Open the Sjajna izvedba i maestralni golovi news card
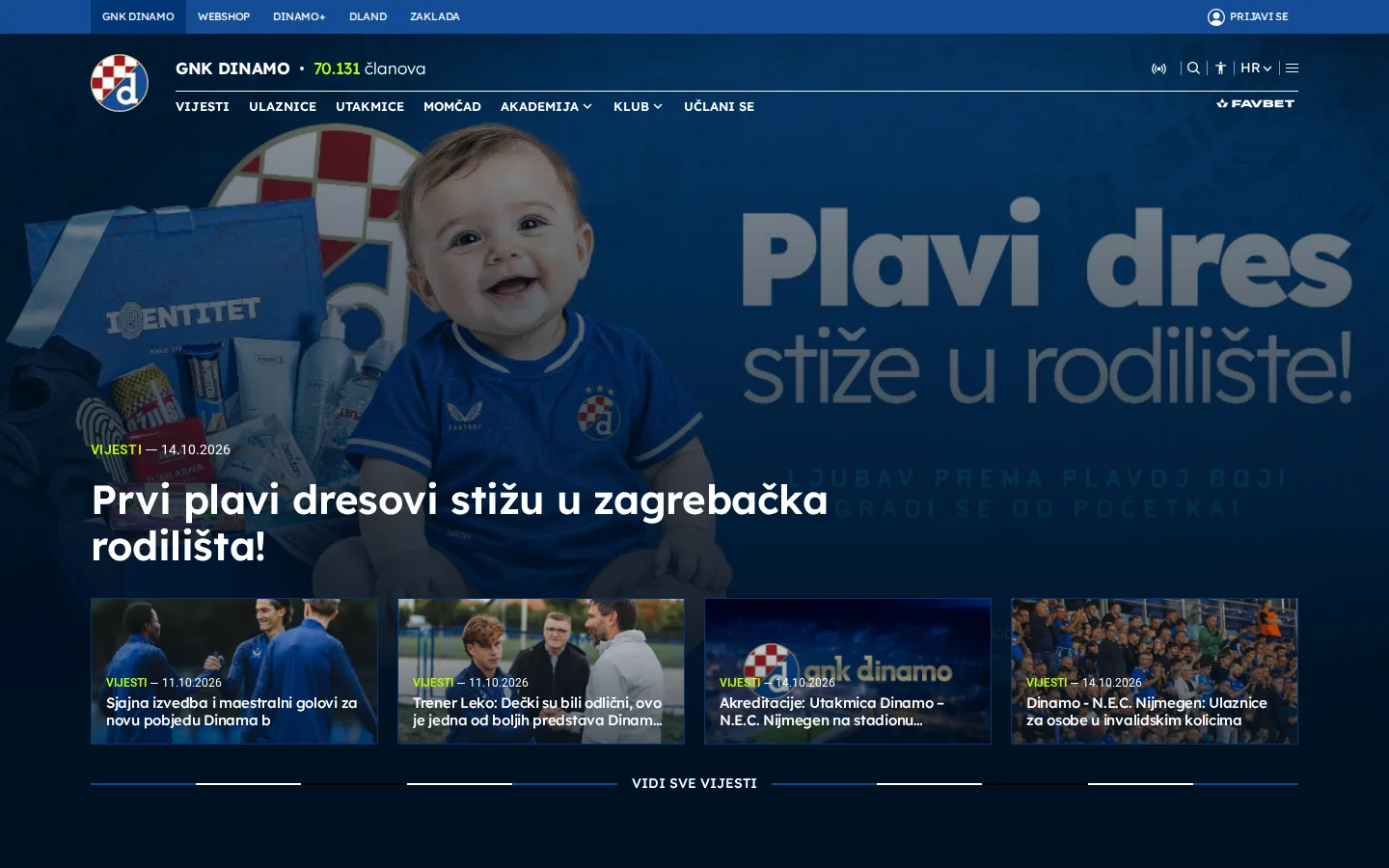The image size is (1389, 868). (x=234, y=671)
